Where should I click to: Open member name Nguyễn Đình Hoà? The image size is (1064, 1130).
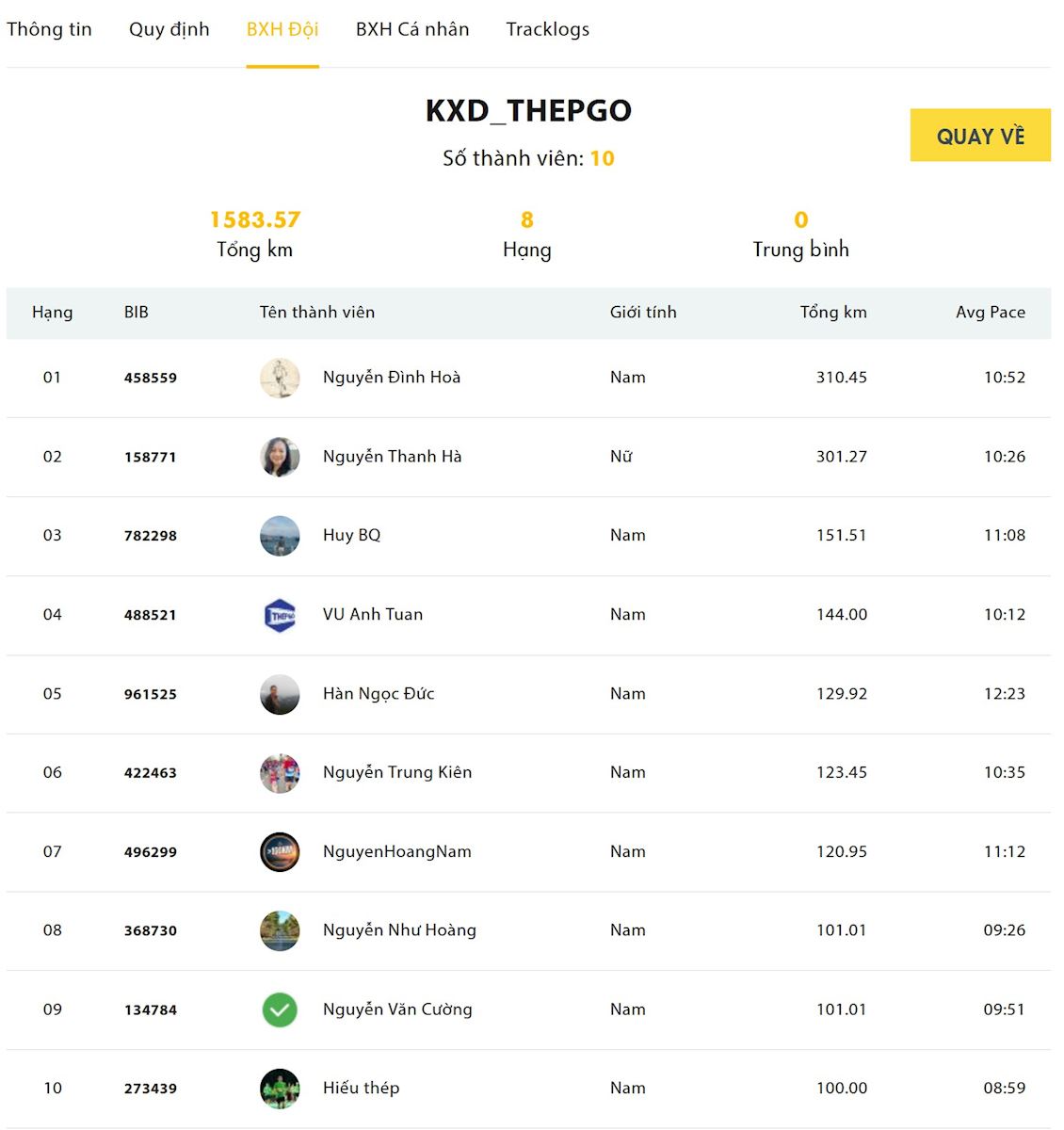click(392, 378)
